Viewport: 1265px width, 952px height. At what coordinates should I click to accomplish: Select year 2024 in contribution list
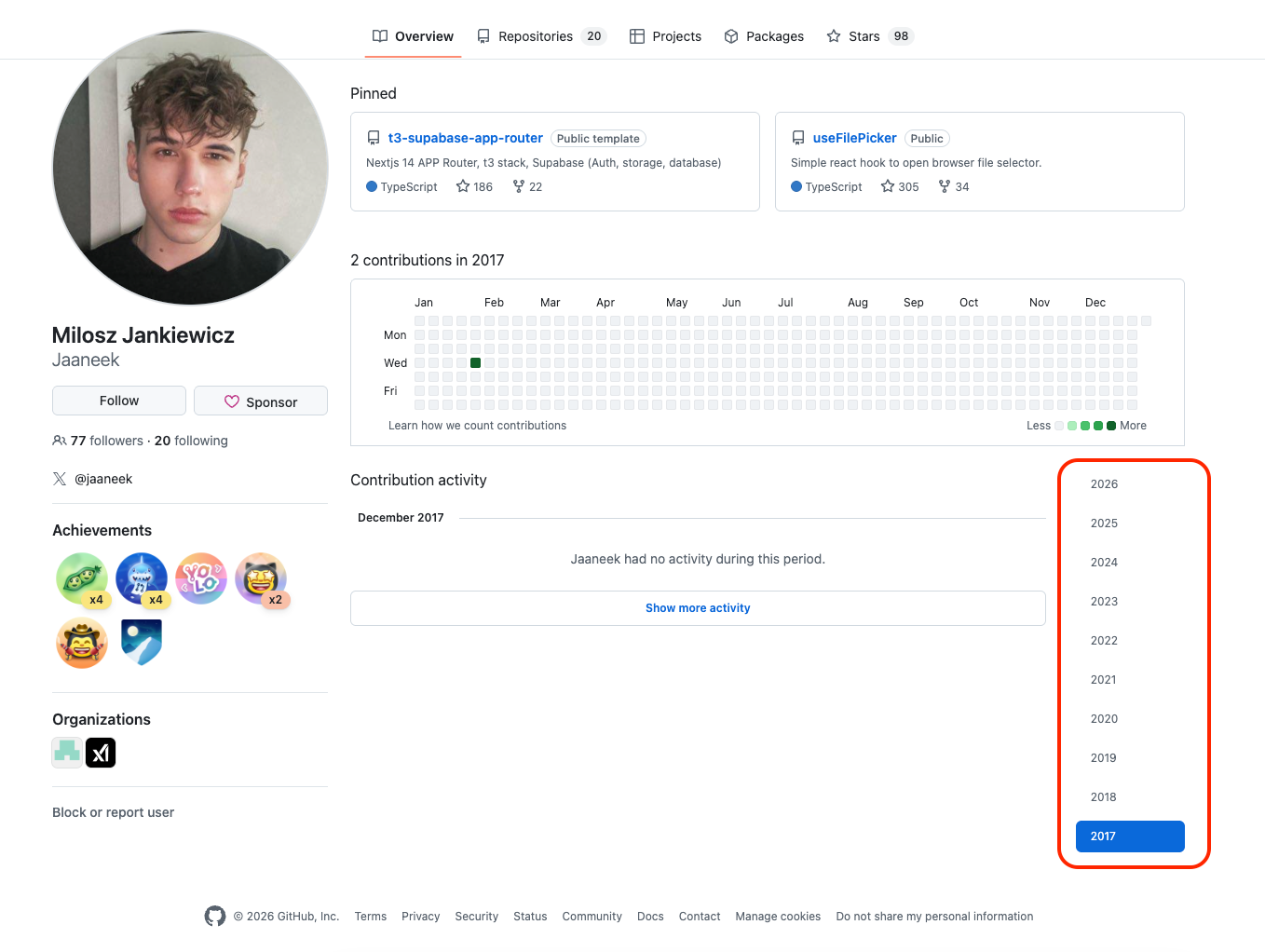[x=1130, y=563]
